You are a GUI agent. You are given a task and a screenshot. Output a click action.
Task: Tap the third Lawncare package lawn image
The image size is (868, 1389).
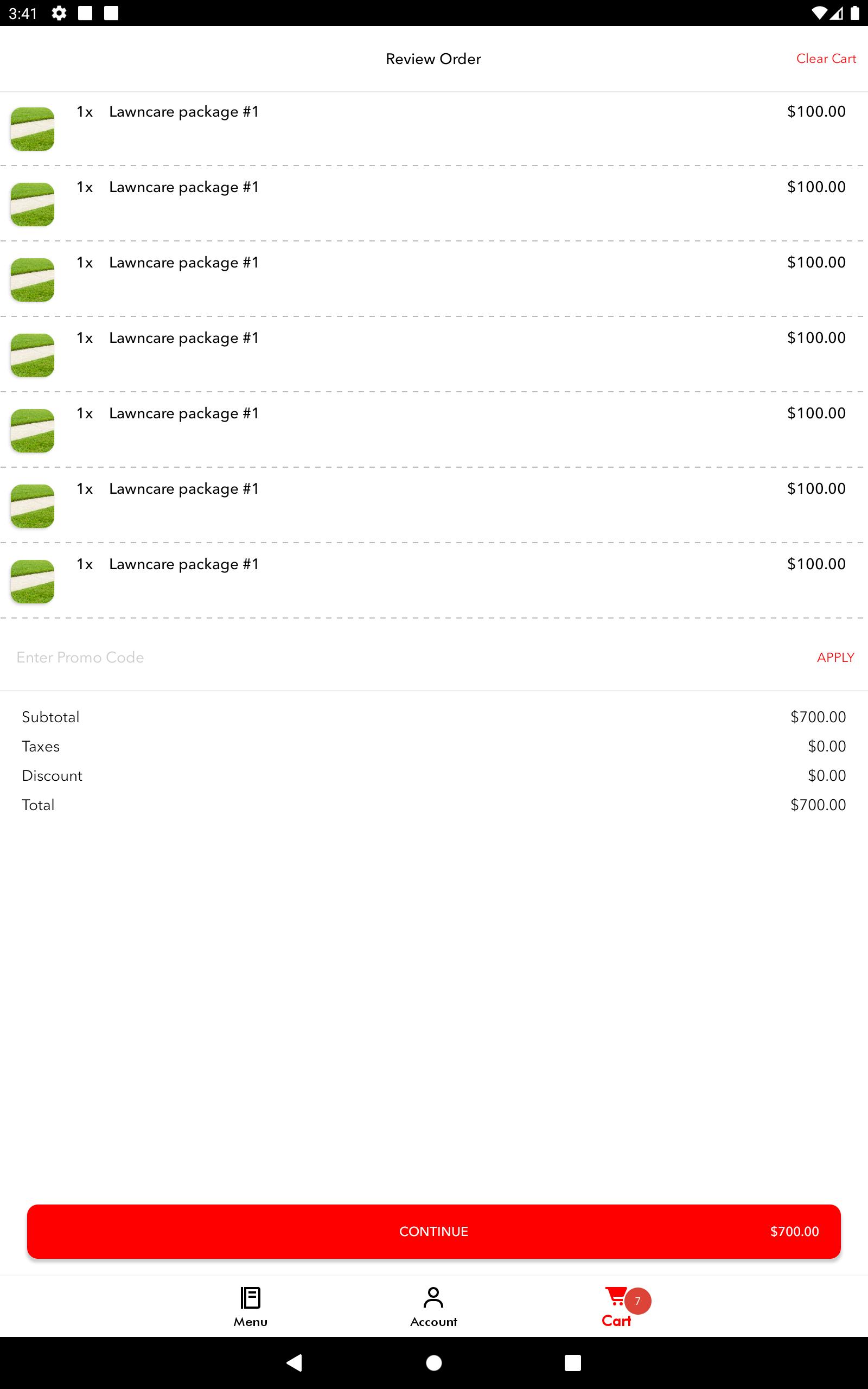33,280
